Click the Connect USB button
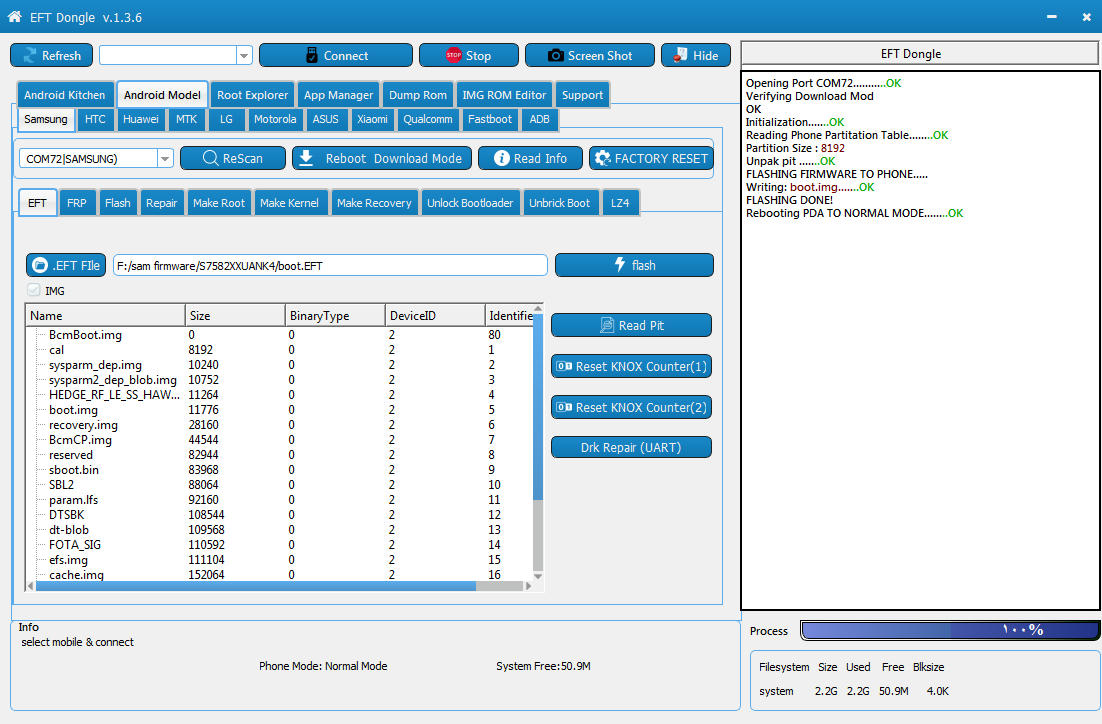Screen dimensions: 1102x724 pyautogui.click(x=336, y=56)
